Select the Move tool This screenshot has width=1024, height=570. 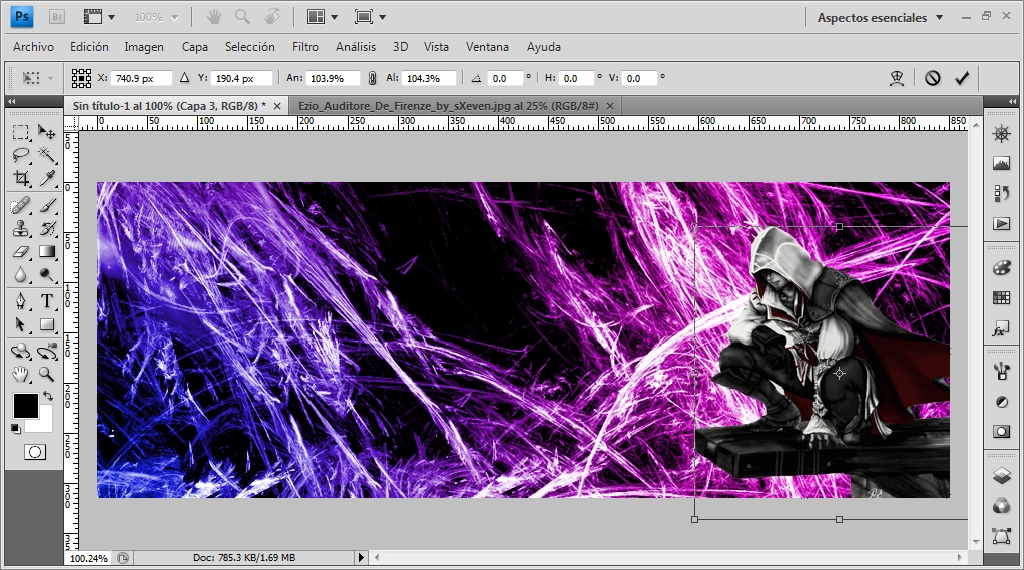46,133
